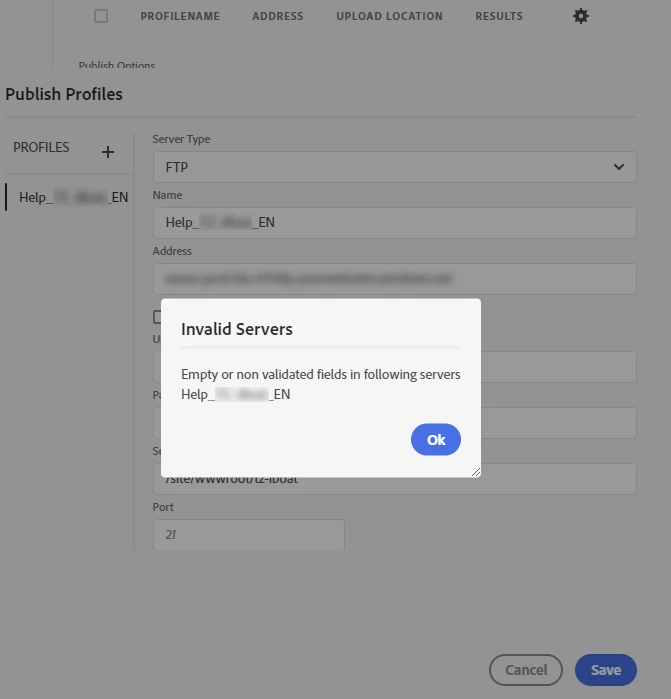Click the PROFILENAME column header

pyautogui.click(x=180, y=16)
